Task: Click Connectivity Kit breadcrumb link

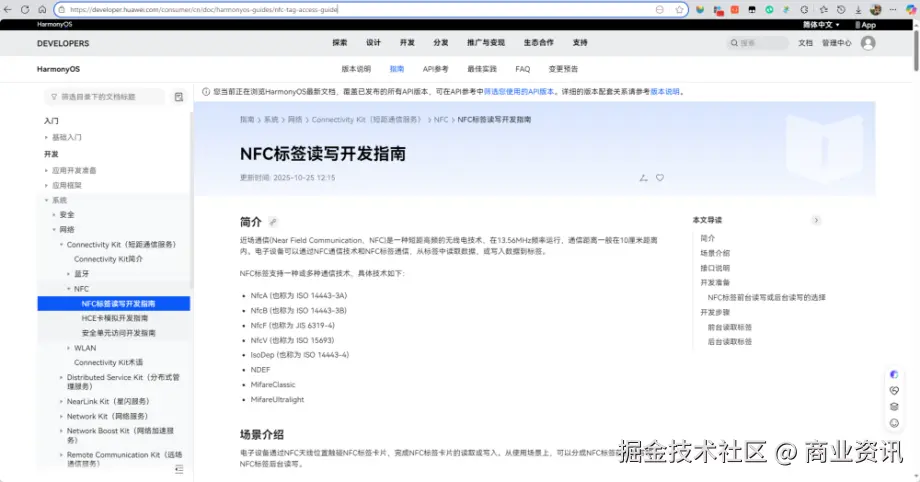Action: coord(367,120)
